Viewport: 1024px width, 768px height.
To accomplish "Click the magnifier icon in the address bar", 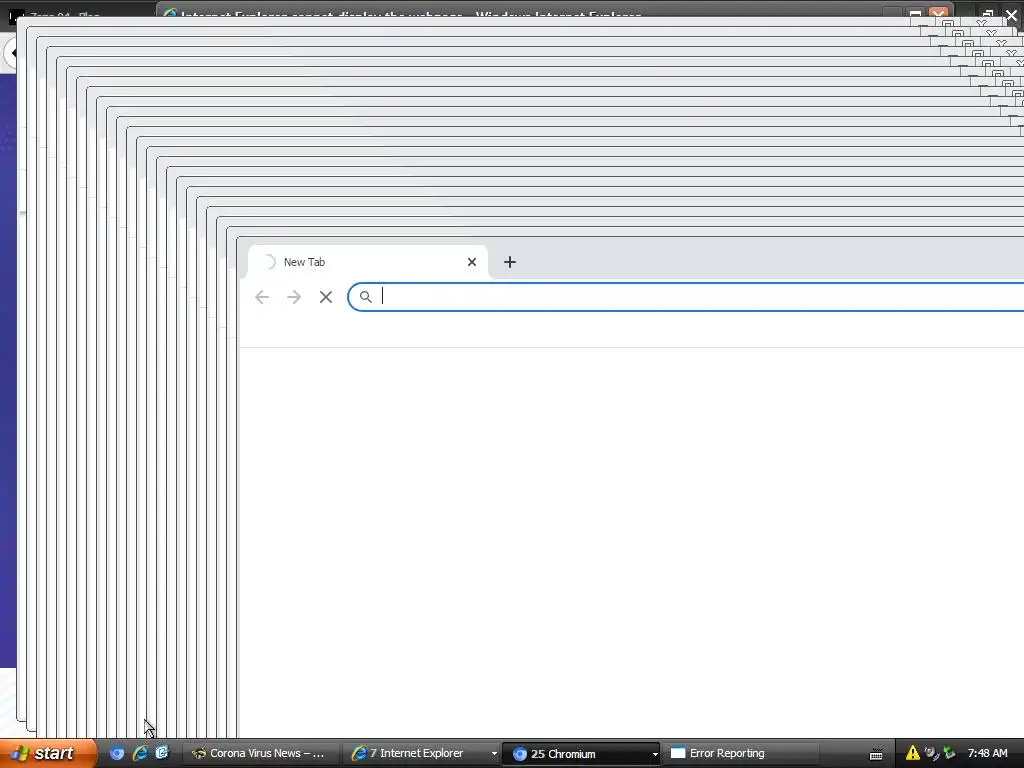I will [366, 297].
